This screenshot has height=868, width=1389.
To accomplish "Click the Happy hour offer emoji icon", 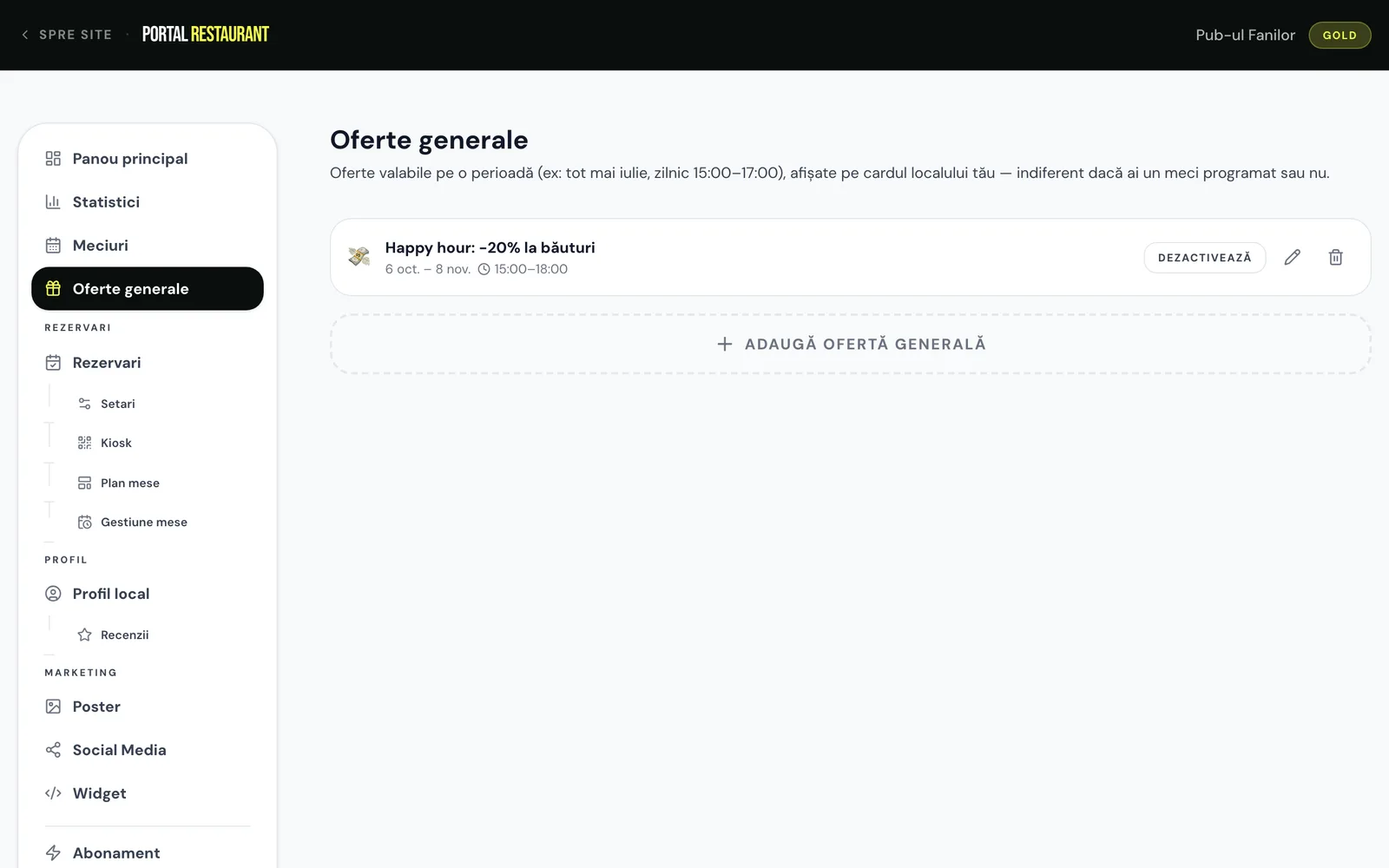I will coord(359,257).
